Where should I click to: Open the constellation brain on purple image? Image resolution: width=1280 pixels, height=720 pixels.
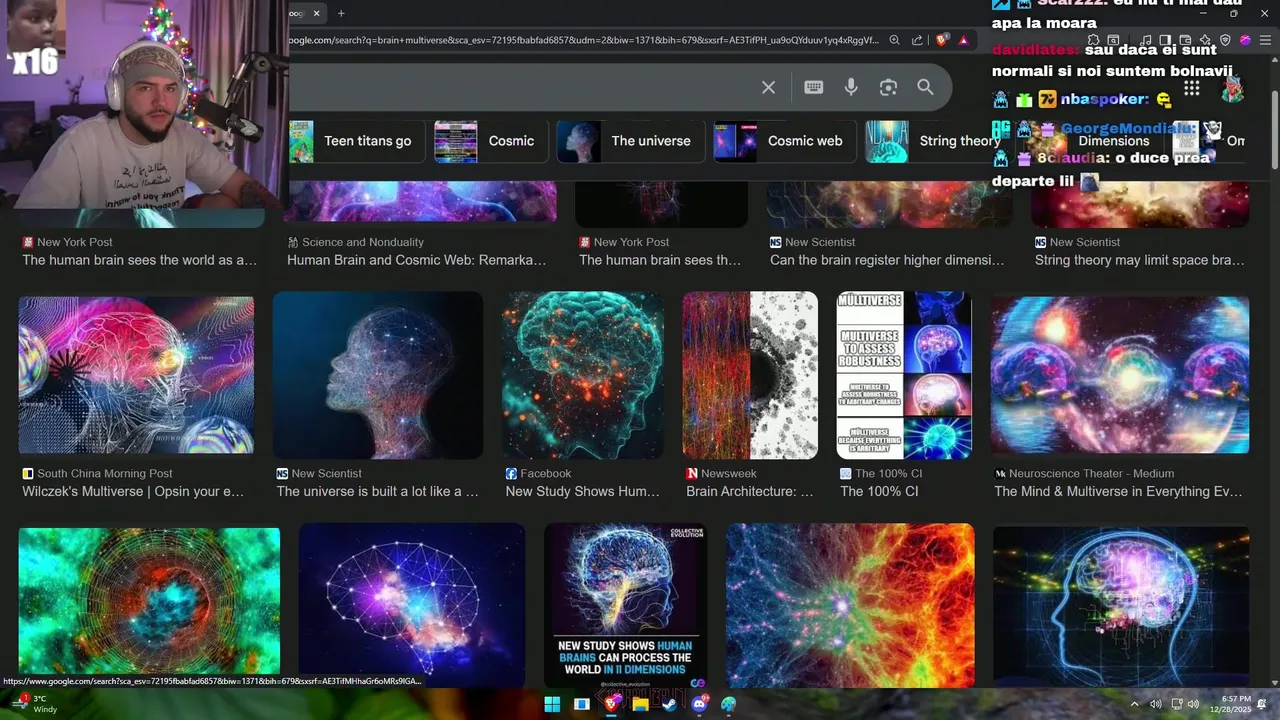(412, 607)
